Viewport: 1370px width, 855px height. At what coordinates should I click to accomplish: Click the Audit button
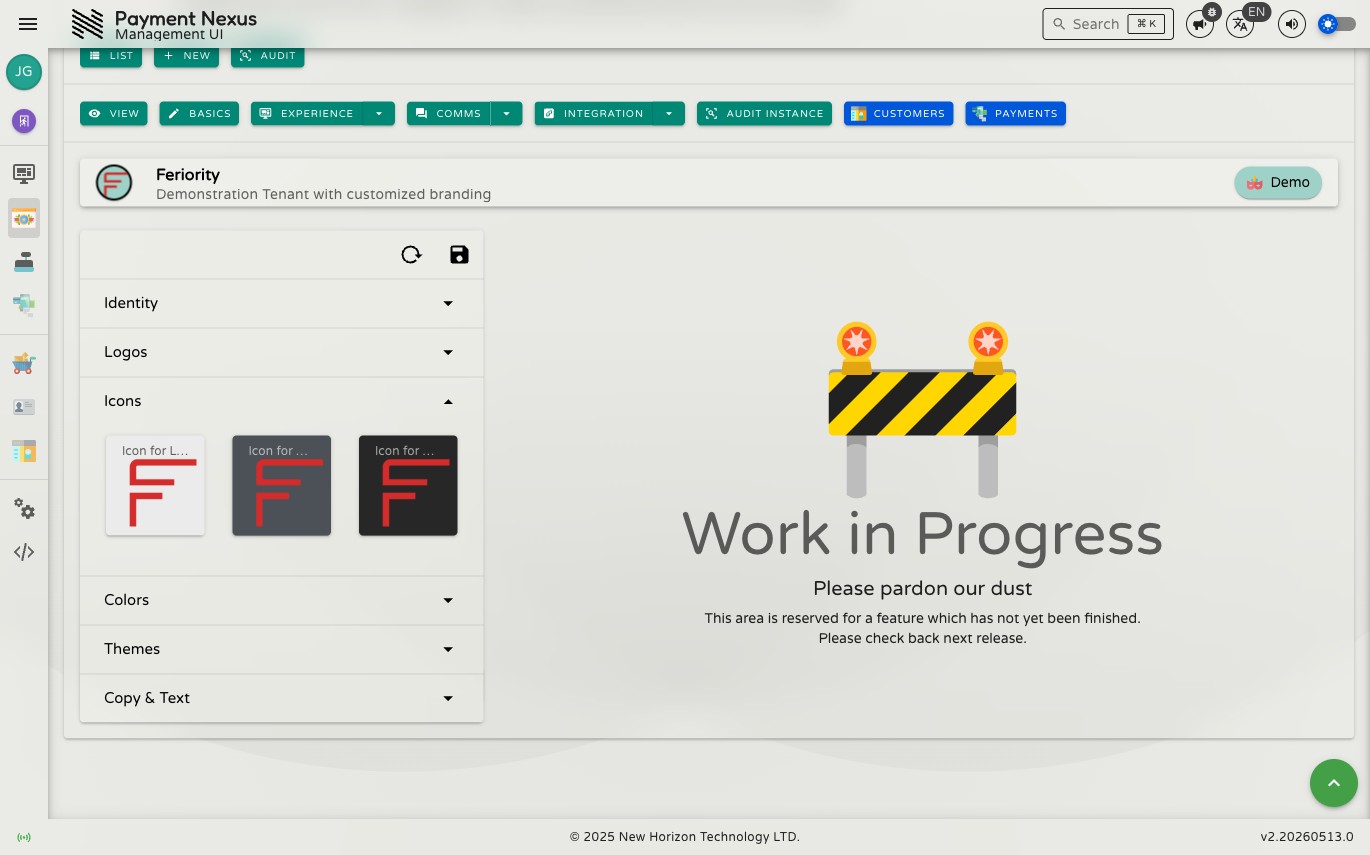[267, 56]
